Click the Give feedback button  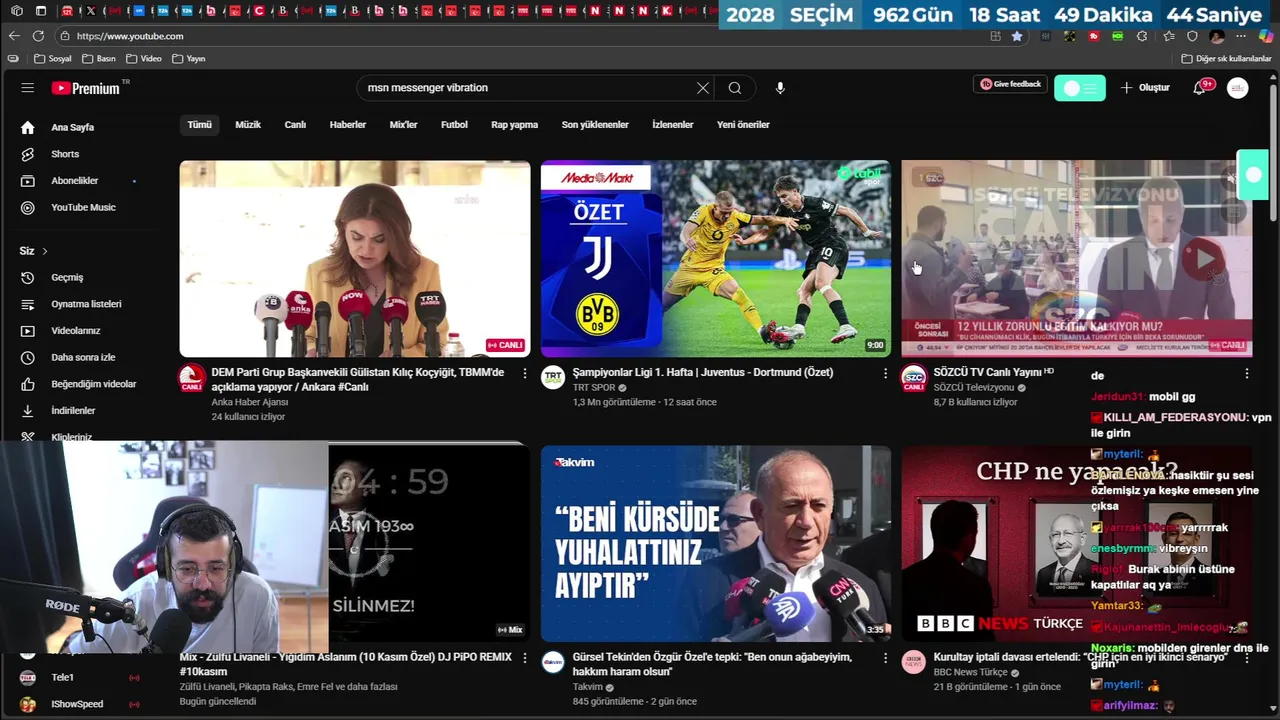click(x=1010, y=84)
